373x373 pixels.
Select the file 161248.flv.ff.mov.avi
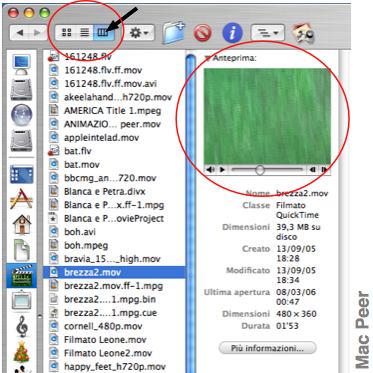(114, 84)
